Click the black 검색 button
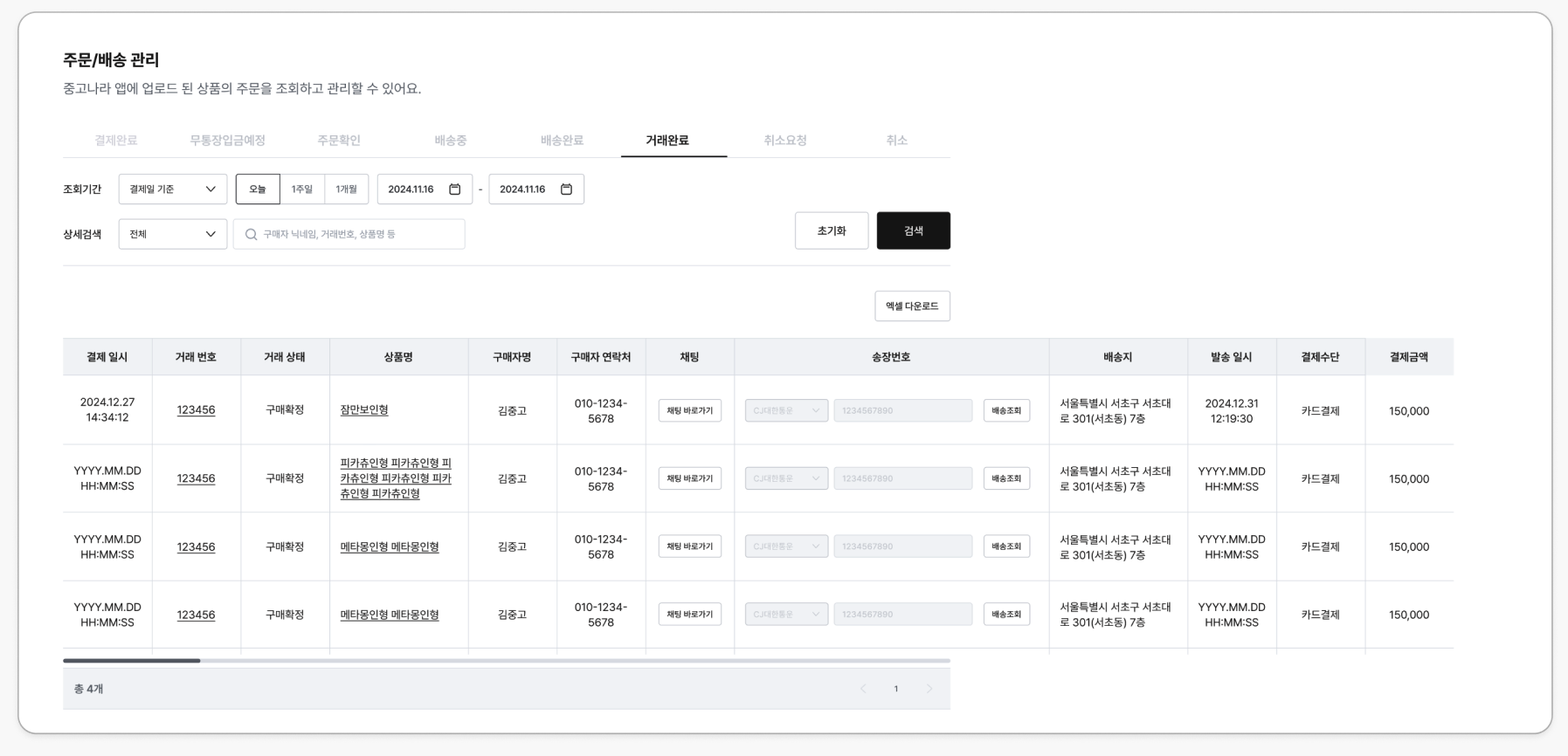 [913, 230]
